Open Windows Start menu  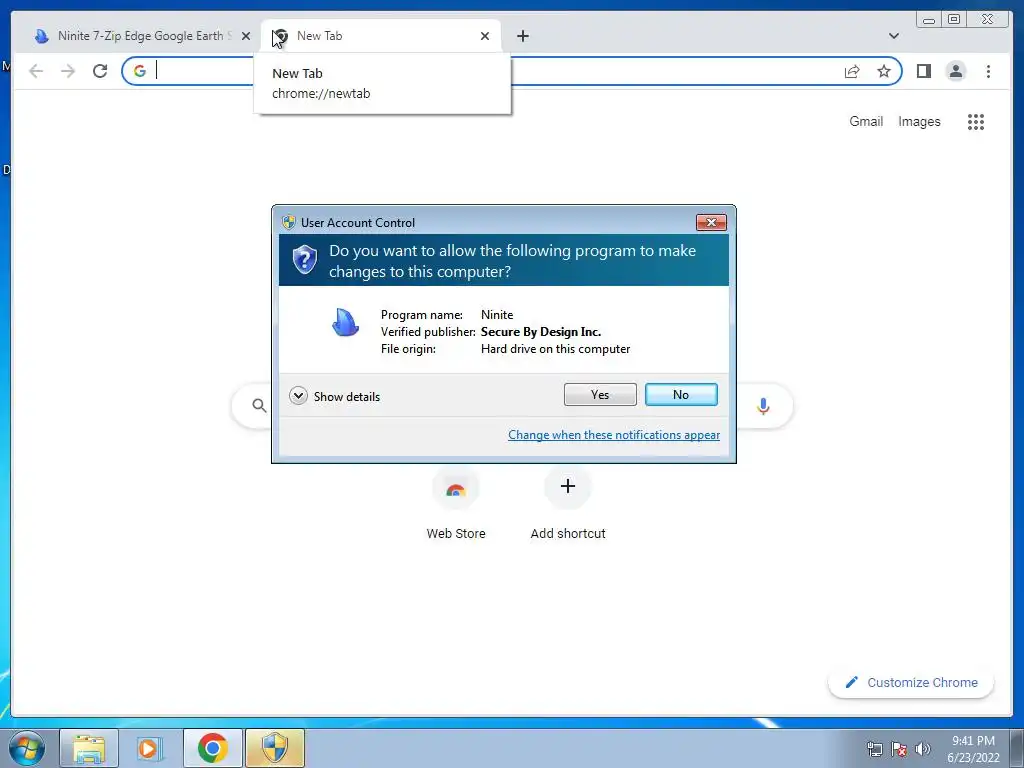[x=27, y=748]
